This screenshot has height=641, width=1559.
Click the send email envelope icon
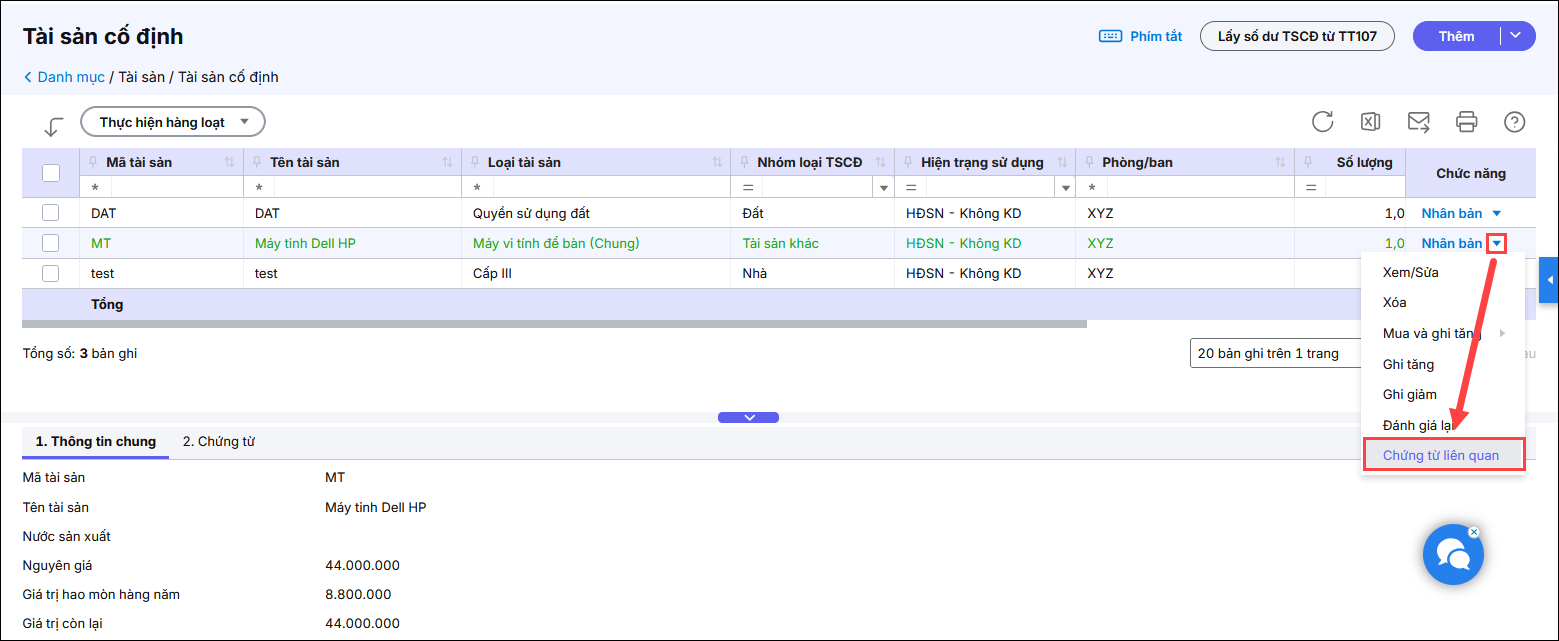click(x=1418, y=122)
